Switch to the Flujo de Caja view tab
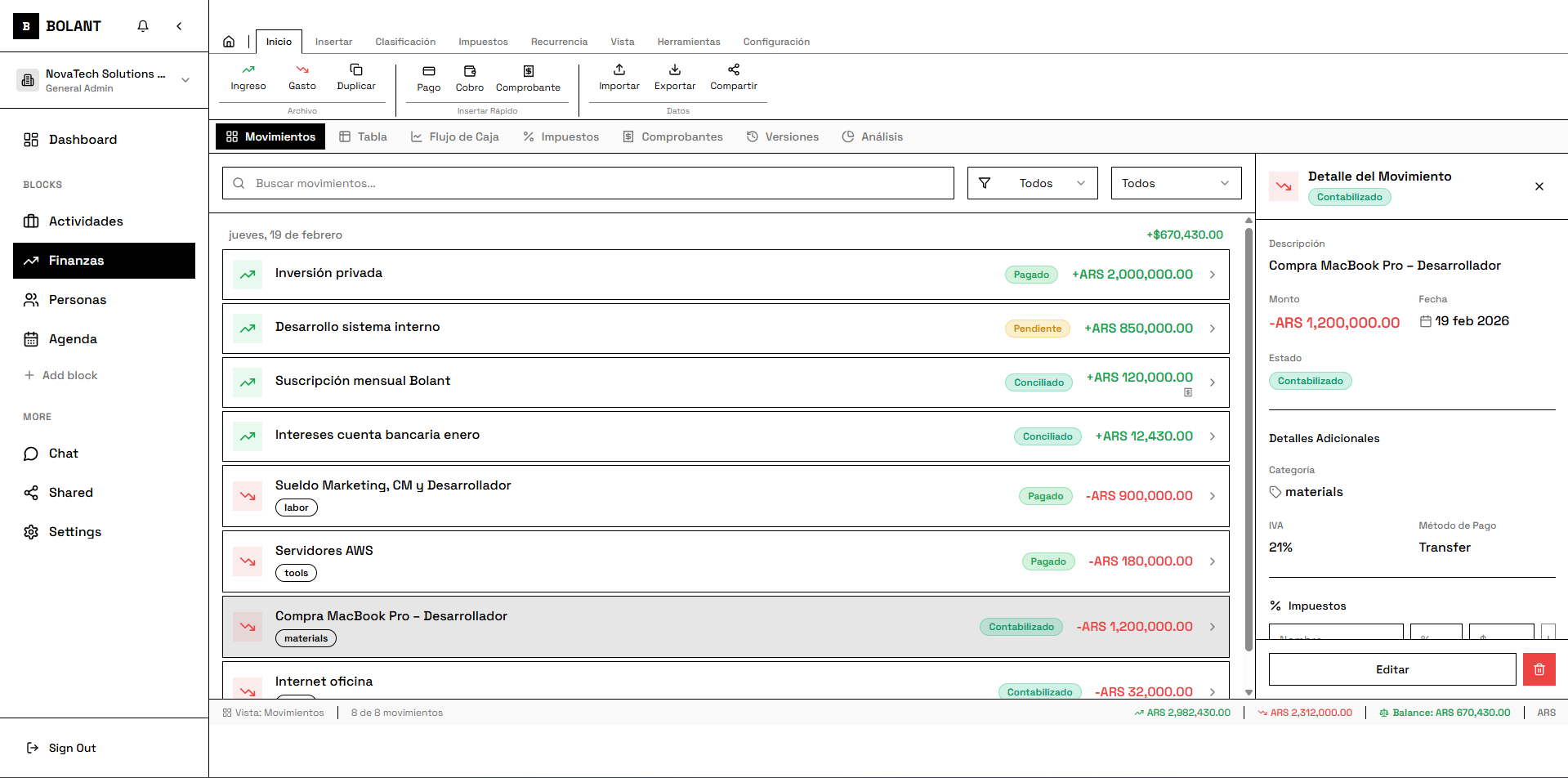This screenshot has width=1568, height=778. pyautogui.click(x=455, y=136)
